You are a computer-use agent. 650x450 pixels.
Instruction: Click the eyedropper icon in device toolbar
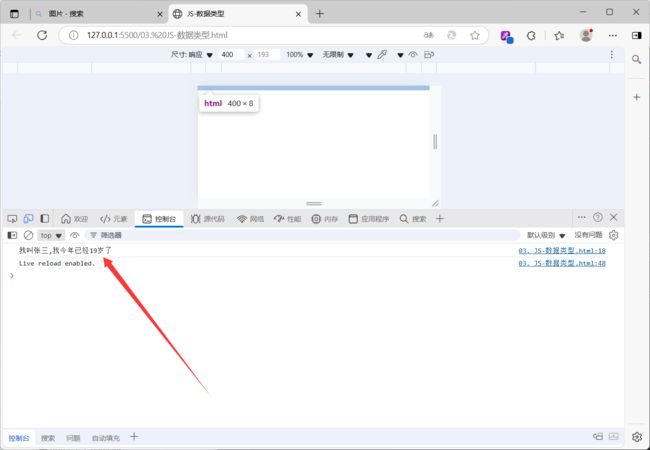[x=382, y=54]
